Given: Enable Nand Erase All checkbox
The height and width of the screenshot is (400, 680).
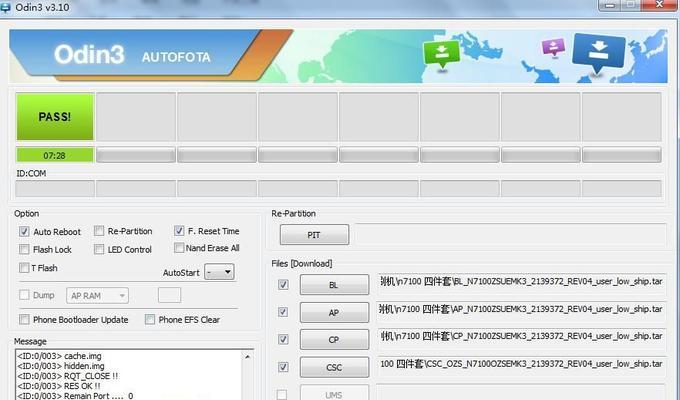Looking at the screenshot, I should point(179,248).
